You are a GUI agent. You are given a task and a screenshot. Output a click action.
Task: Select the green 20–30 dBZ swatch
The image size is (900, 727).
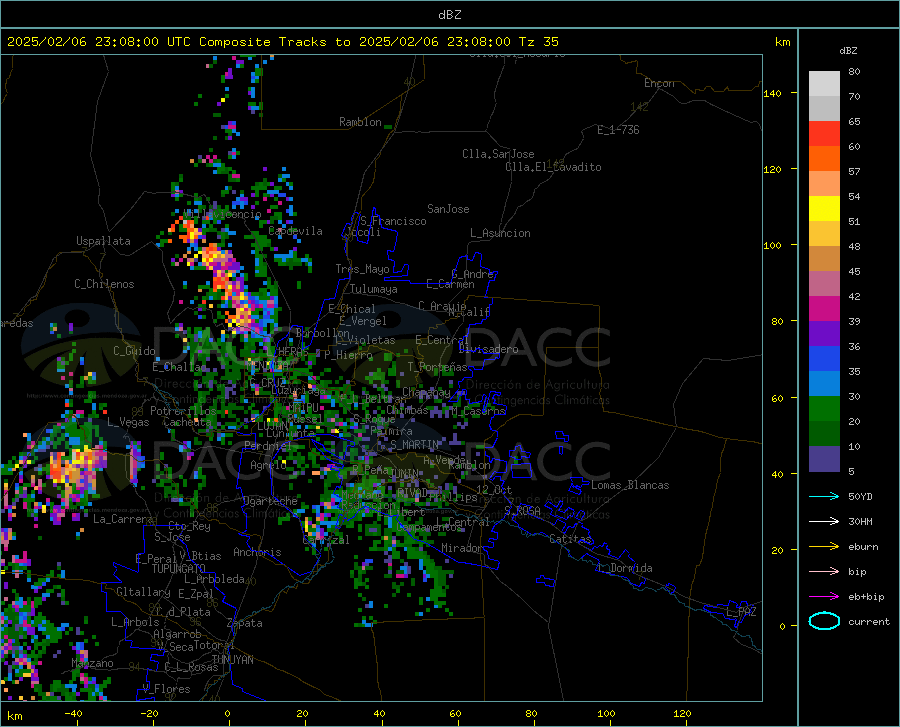tap(824, 409)
